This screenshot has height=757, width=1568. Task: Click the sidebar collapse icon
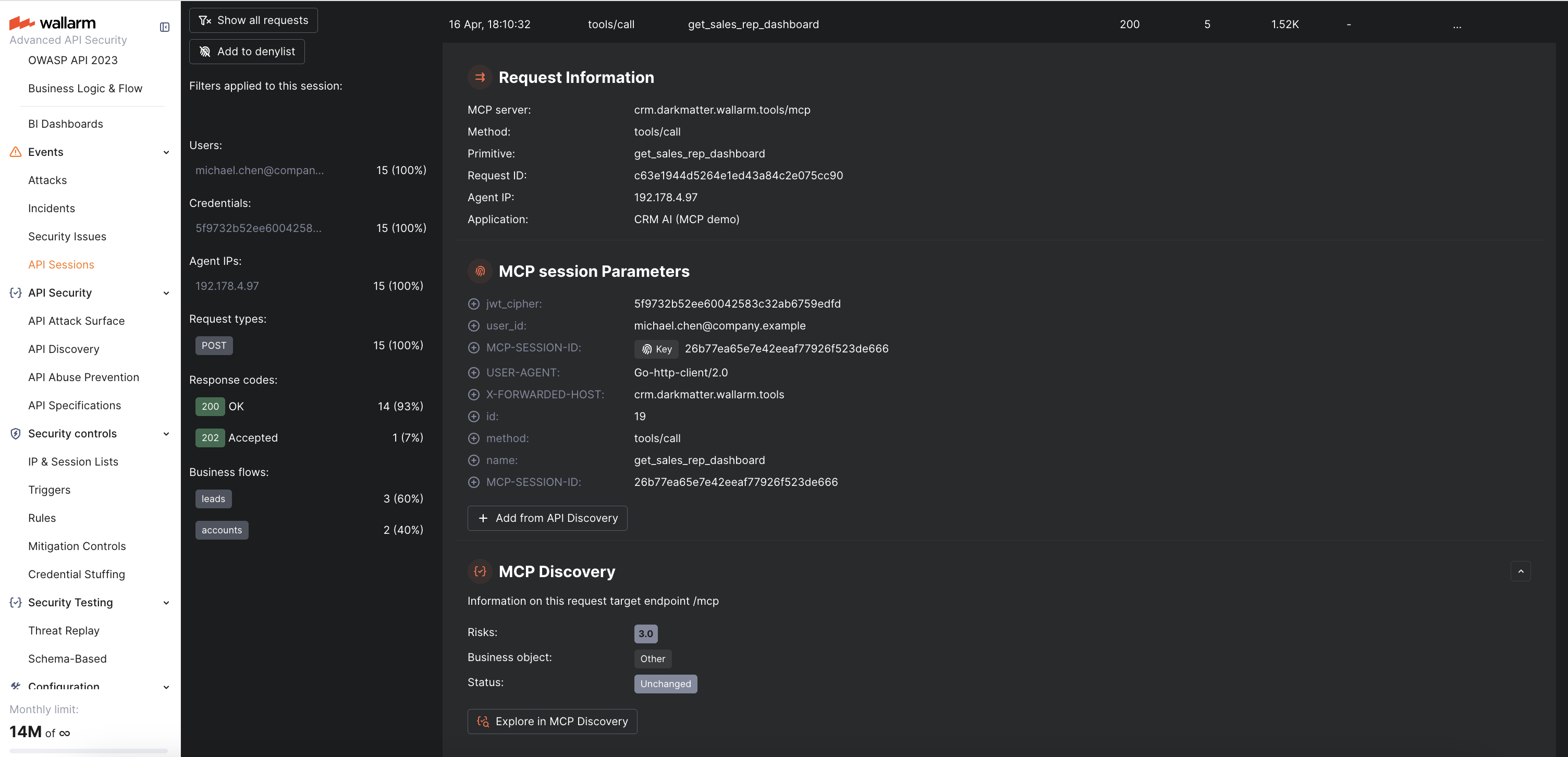pos(164,27)
